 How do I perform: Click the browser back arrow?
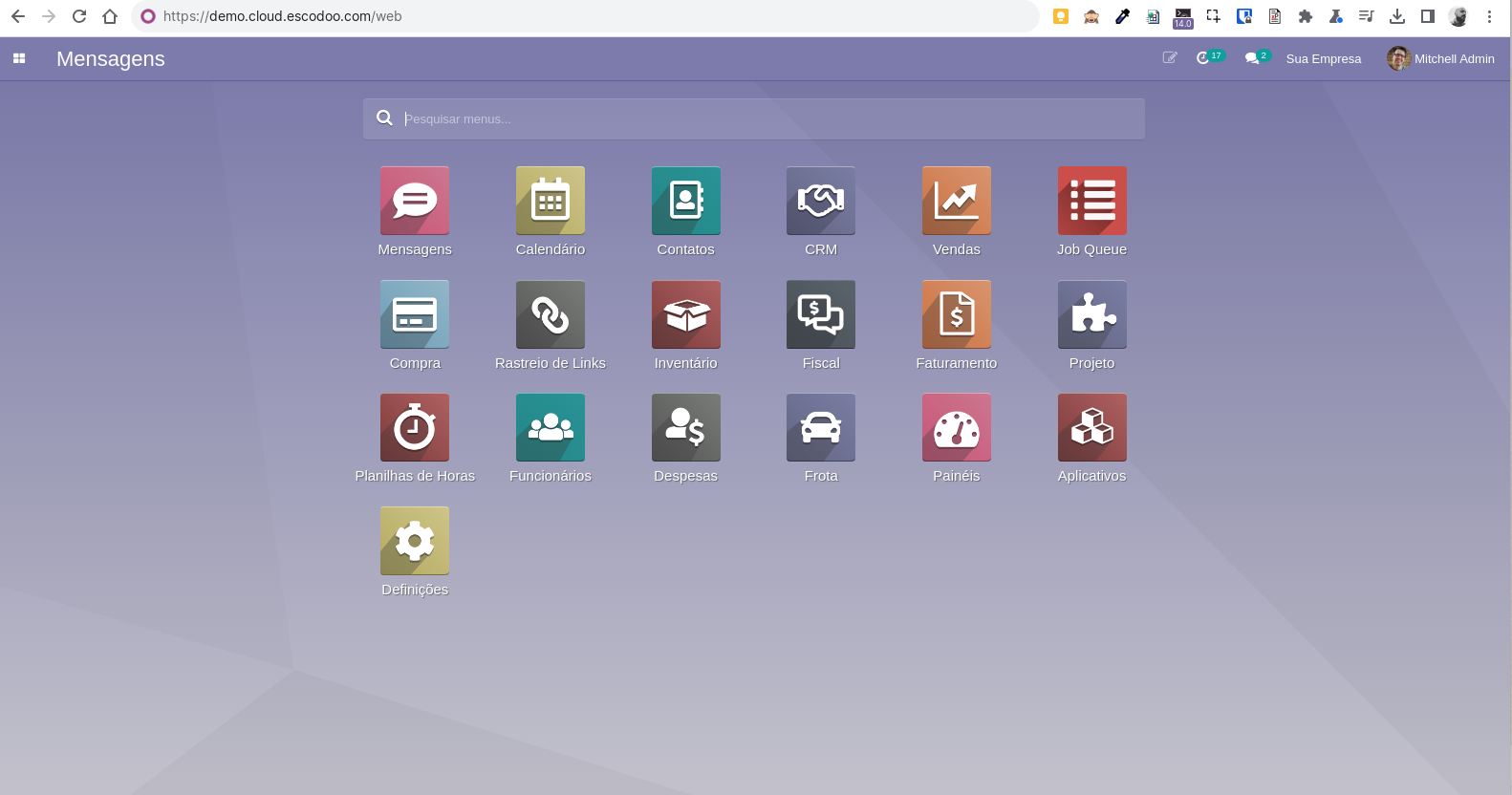click(x=18, y=16)
